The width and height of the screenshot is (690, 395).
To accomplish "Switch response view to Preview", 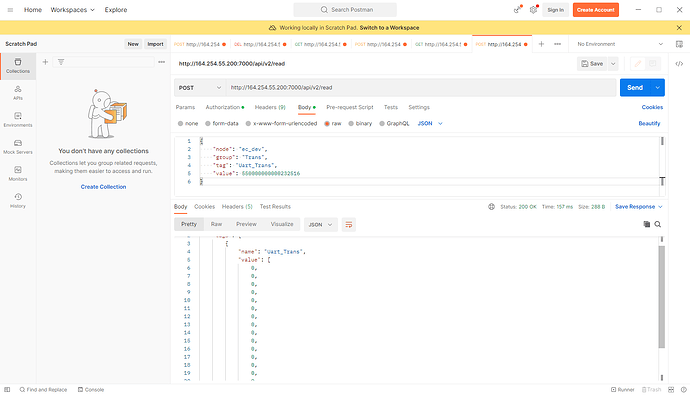I will [x=246, y=224].
